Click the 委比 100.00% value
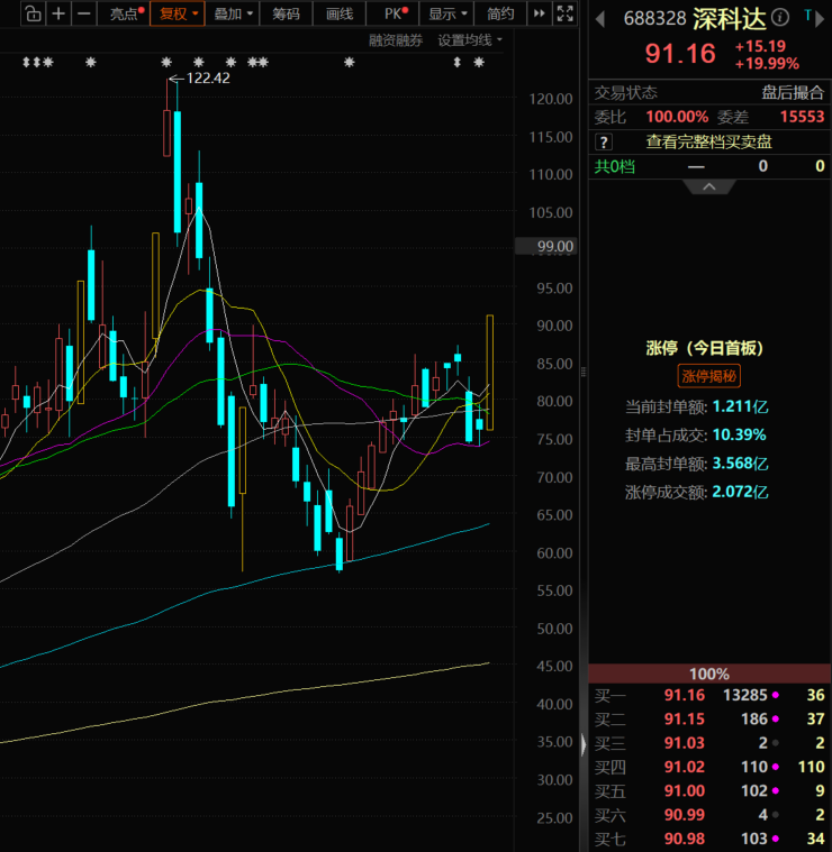 click(x=677, y=117)
